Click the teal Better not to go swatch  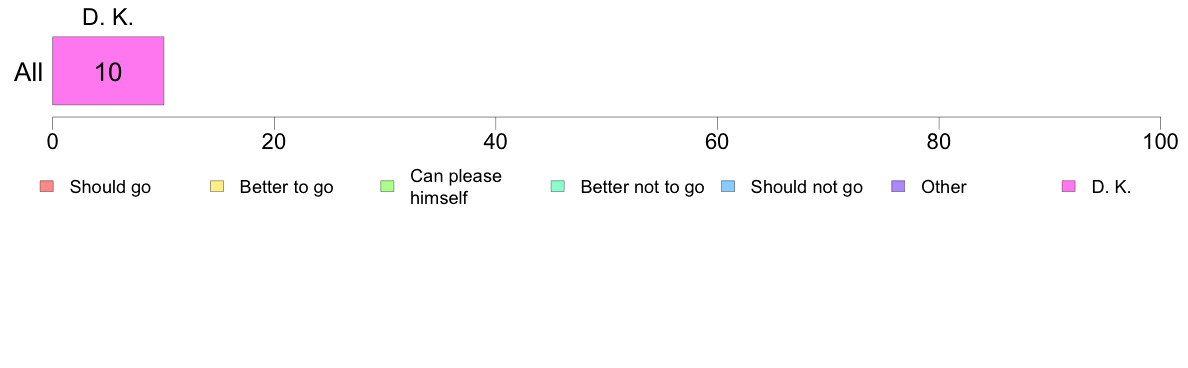pyautogui.click(x=557, y=186)
